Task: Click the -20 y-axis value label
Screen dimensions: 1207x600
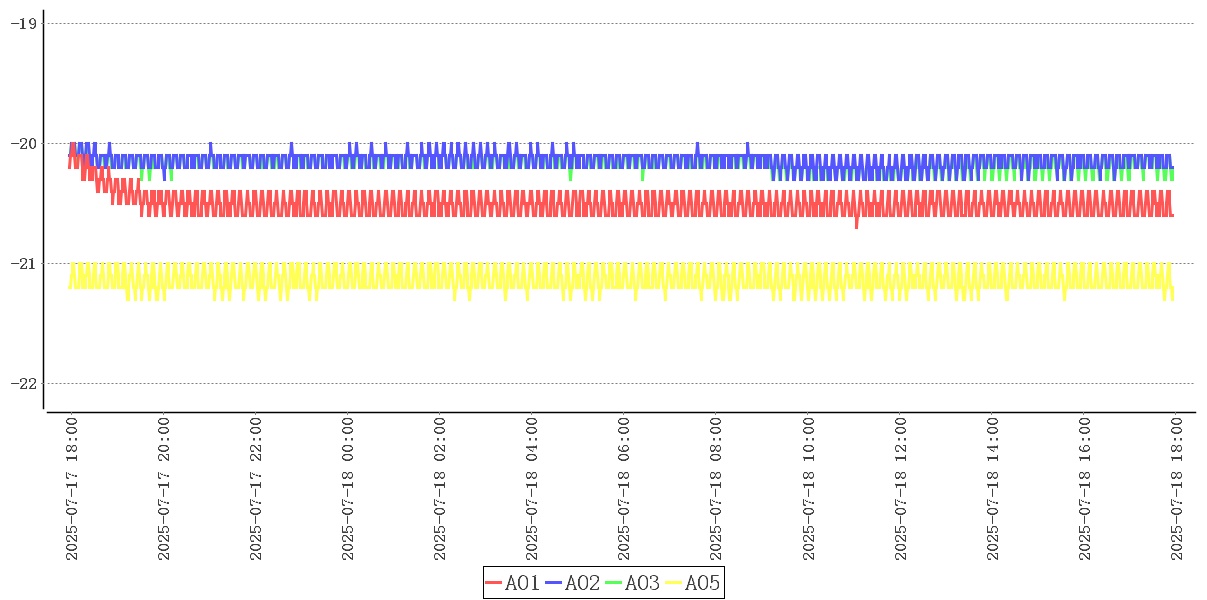Action: pos(23,143)
